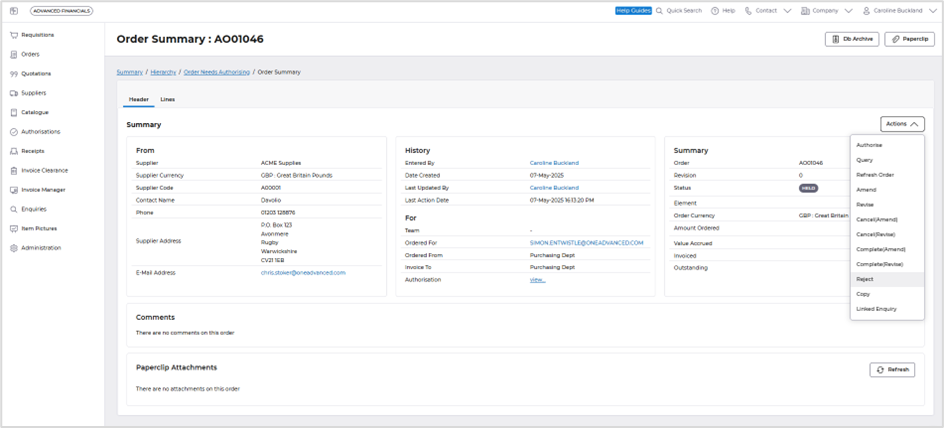944x428 pixels.
Task: Select Complete(Amend) in Actions menu
Action: tap(887, 249)
